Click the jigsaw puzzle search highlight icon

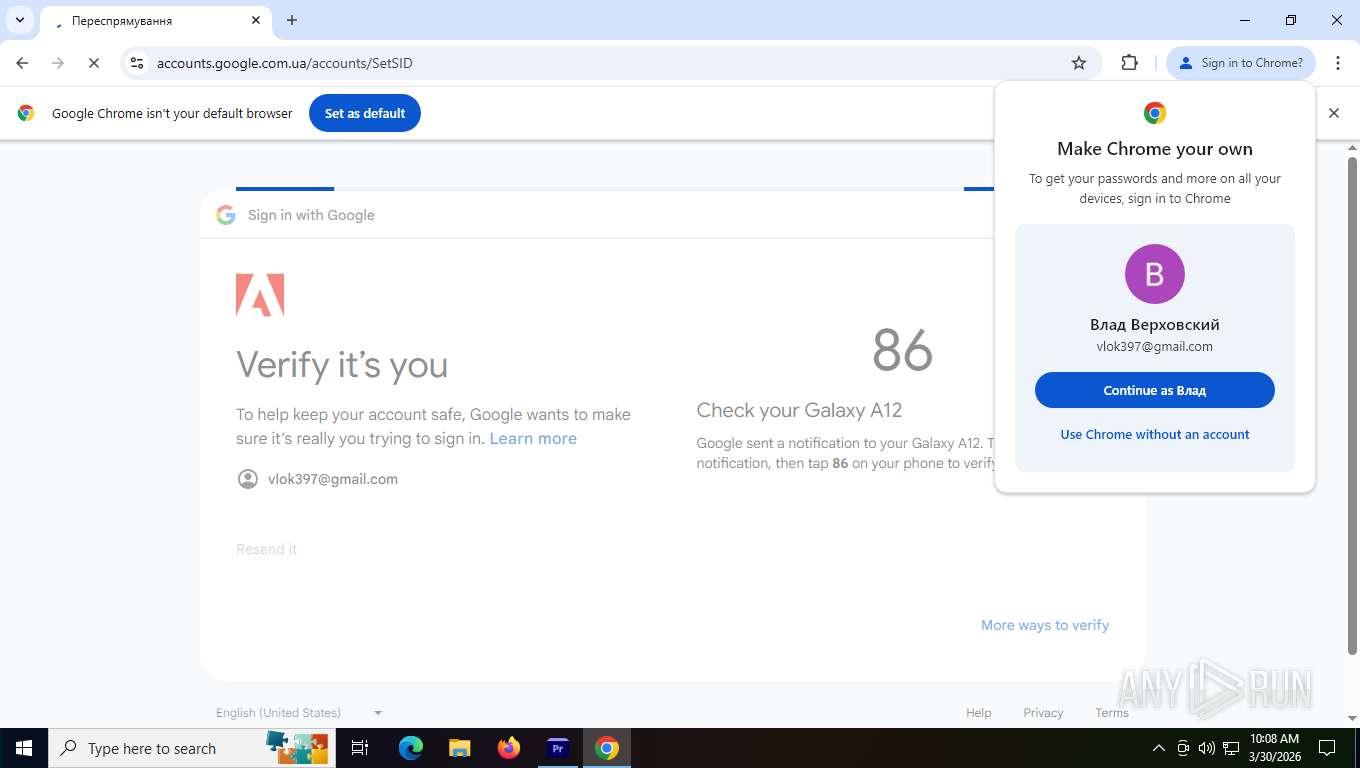click(297, 748)
